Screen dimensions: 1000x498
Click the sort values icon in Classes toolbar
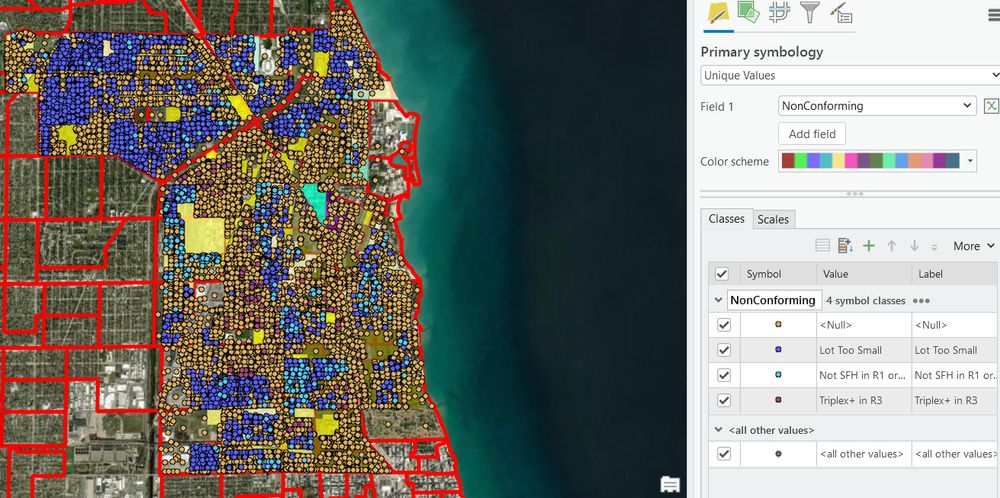pyautogui.click(x=846, y=245)
